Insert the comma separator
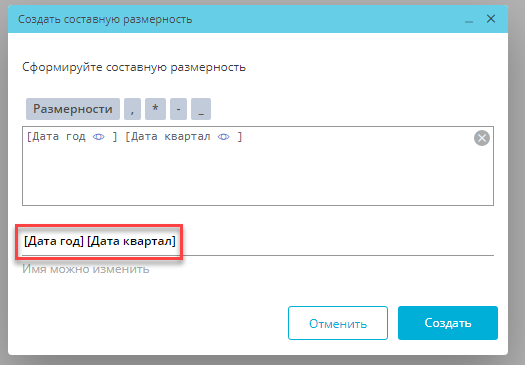 point(132,109)
